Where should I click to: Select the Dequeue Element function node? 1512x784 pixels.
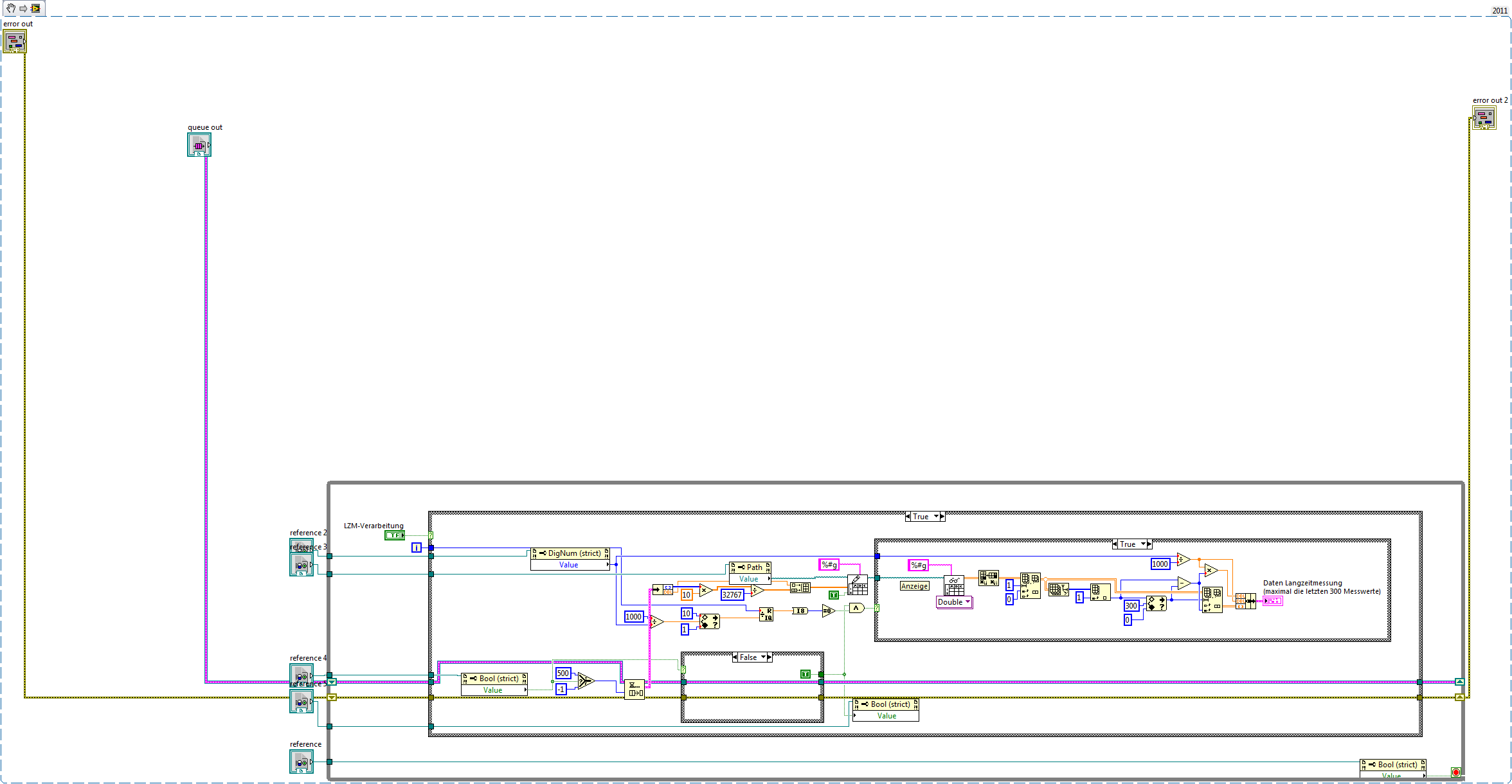pos(634,689)
